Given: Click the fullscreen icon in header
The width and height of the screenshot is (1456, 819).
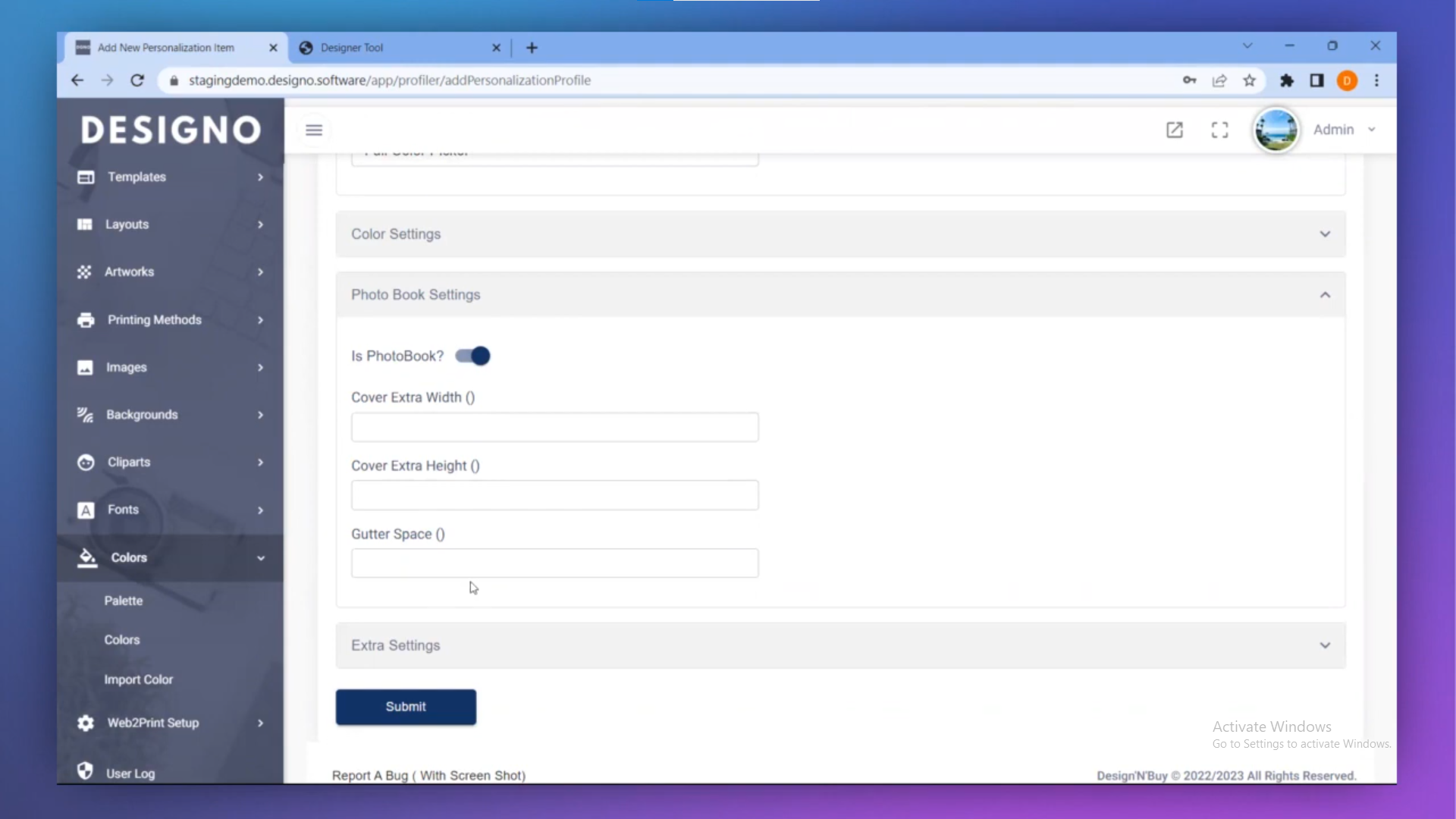Looking at the screenshot, I should pos(1219,130).
